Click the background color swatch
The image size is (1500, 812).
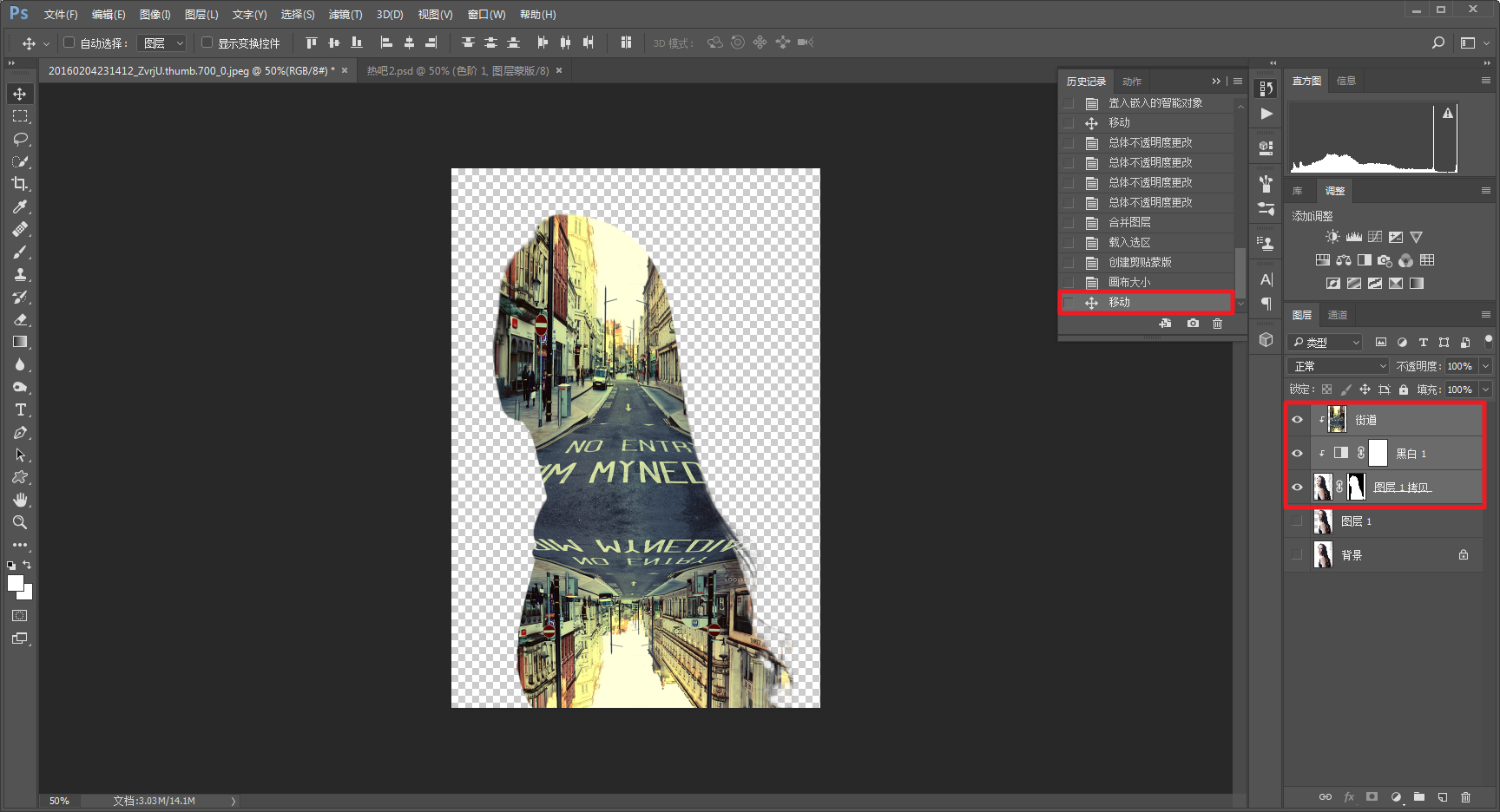pos(27,595)
